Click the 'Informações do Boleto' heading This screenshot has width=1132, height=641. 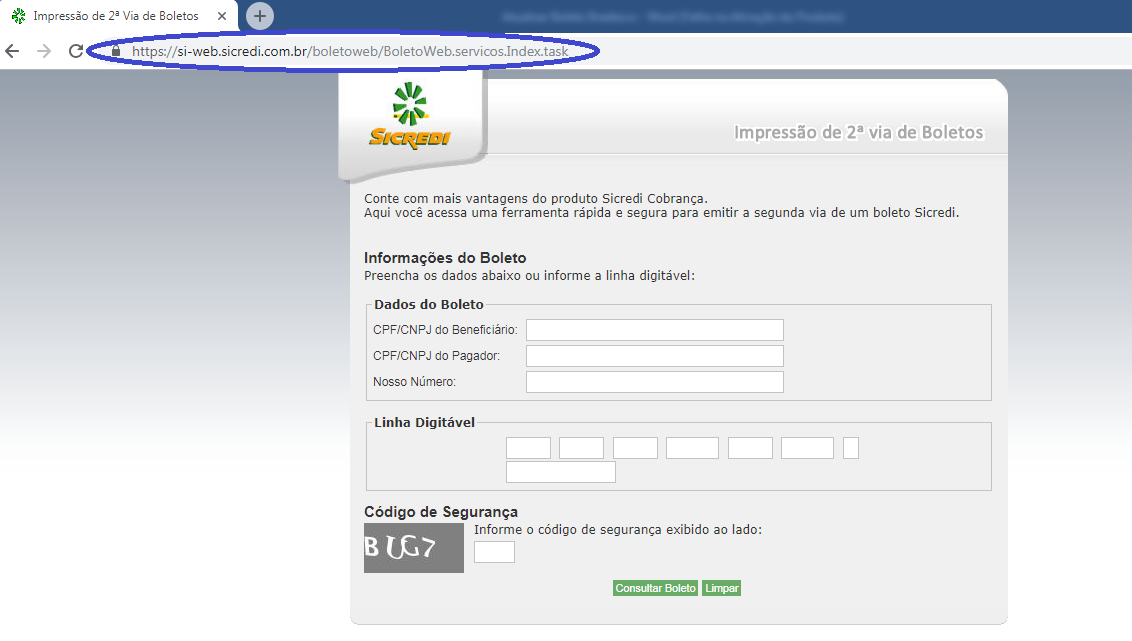(445, 258)
